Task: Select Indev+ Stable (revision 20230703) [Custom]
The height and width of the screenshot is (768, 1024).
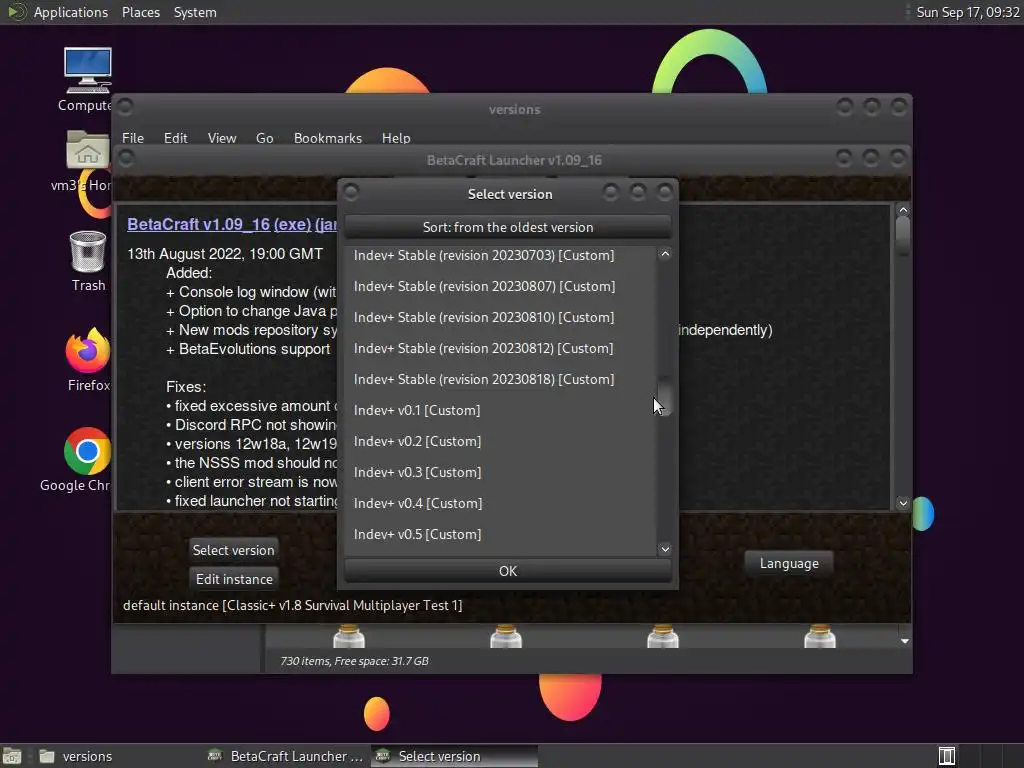Action: click(x=500, y=255)
